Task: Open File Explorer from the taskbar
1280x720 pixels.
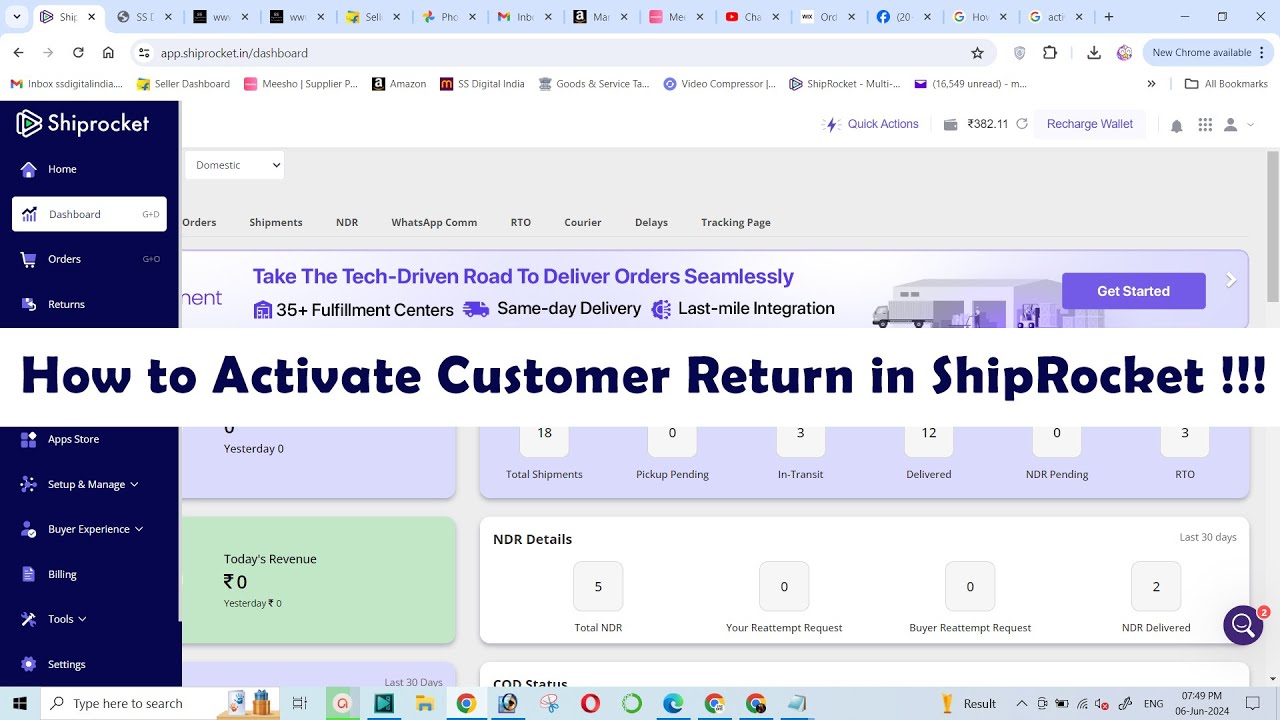Action: (425, 703)
